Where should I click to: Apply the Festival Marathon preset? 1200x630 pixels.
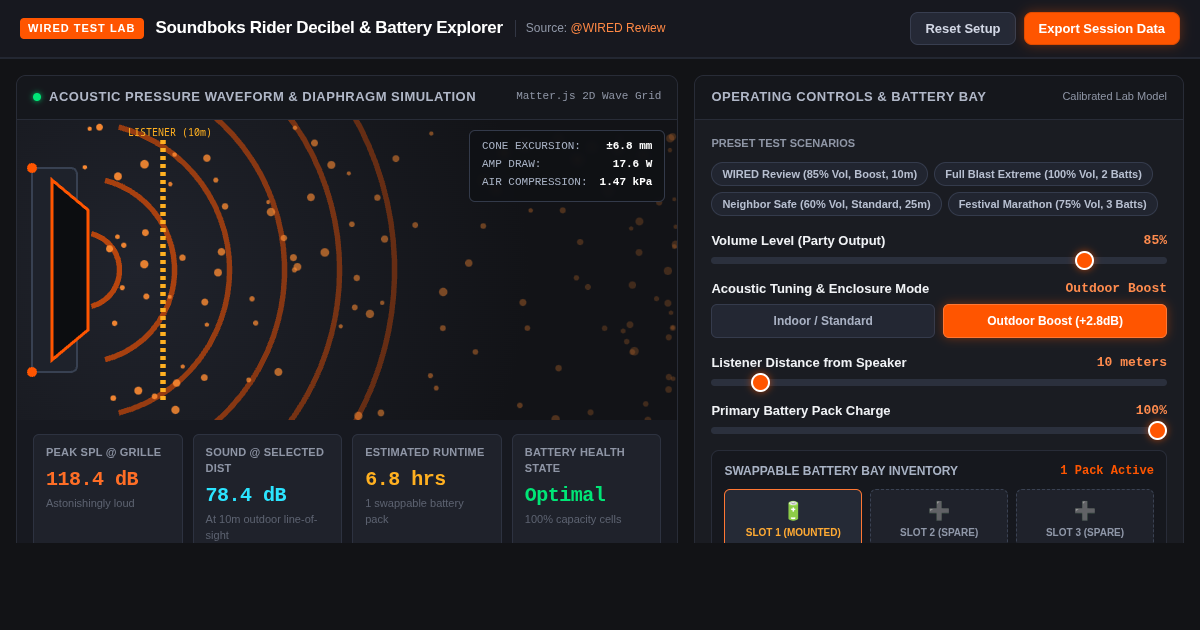coord(1053,204)
